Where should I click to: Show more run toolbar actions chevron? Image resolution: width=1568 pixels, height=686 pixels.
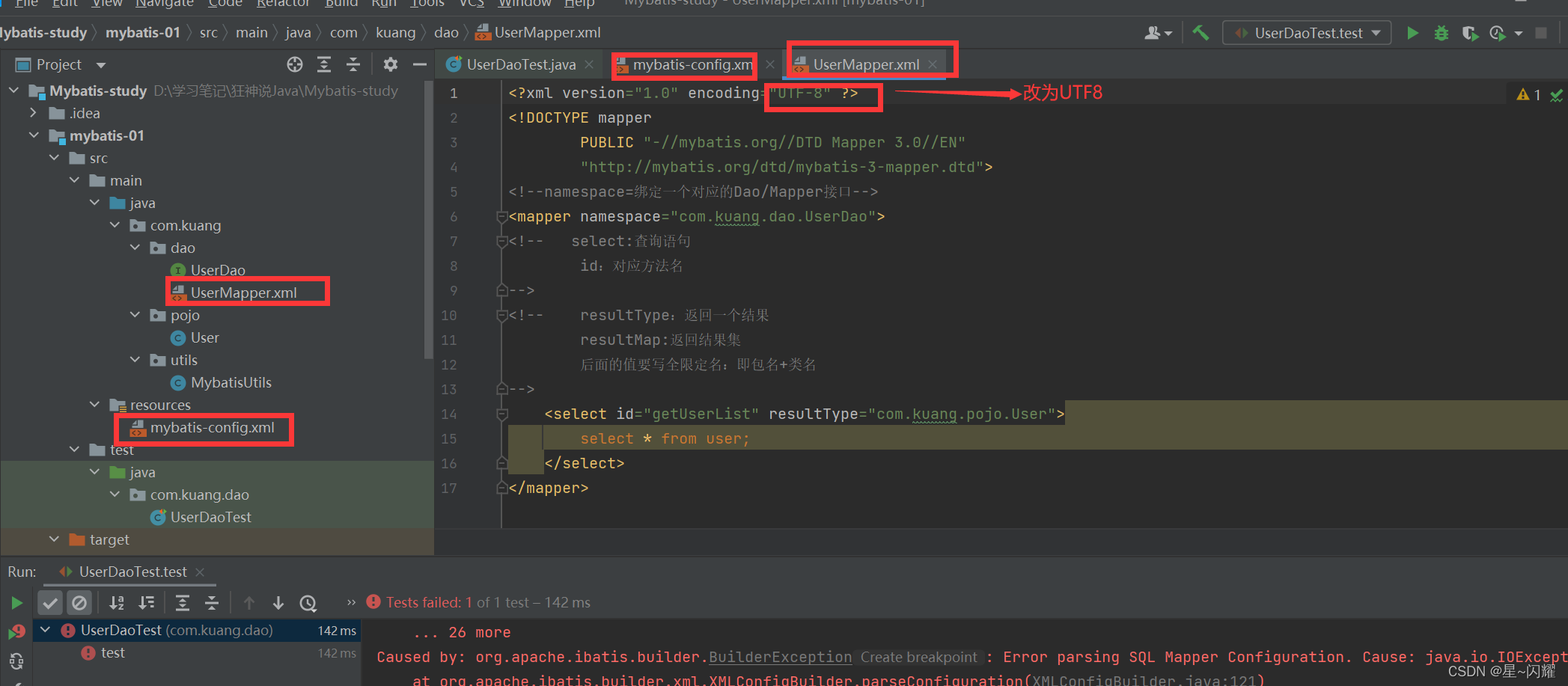352,602
